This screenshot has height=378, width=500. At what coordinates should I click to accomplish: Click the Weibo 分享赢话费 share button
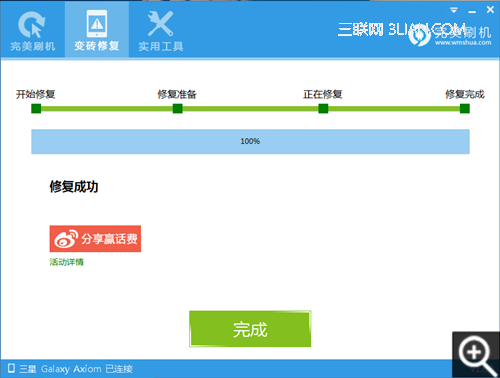point(95,239)
